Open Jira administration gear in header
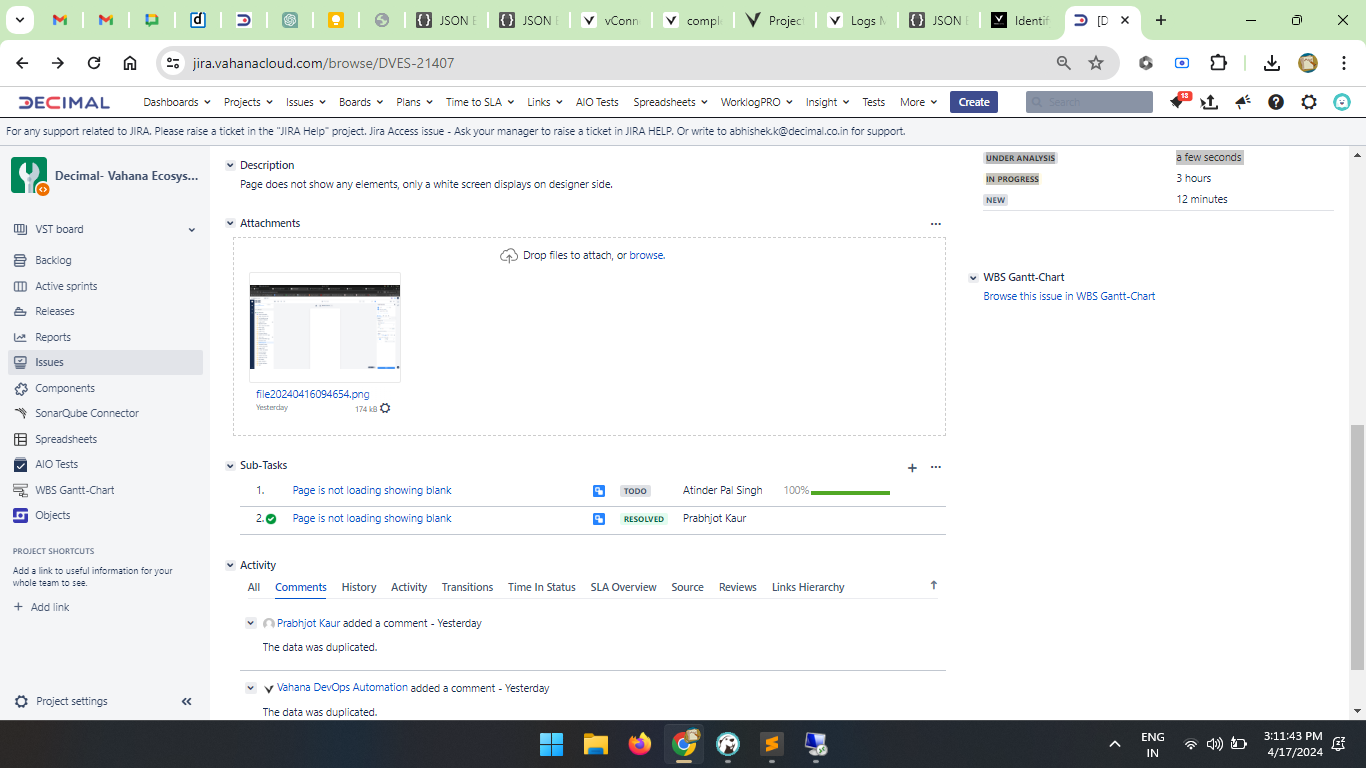Screen dimensions: 1366x768 pos(1309,102)
